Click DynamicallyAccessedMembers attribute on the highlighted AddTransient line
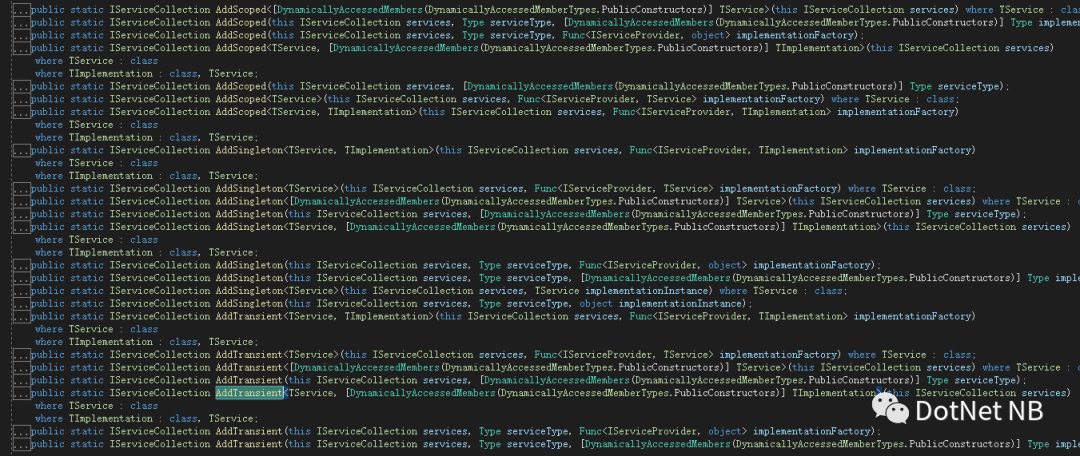This screenshot has width=1080, height=456. pos(422,393)
